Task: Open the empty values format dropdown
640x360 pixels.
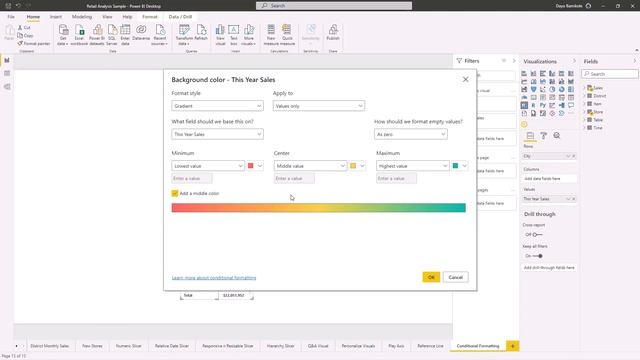Action: pyautogui.click(x=411, y=134)
